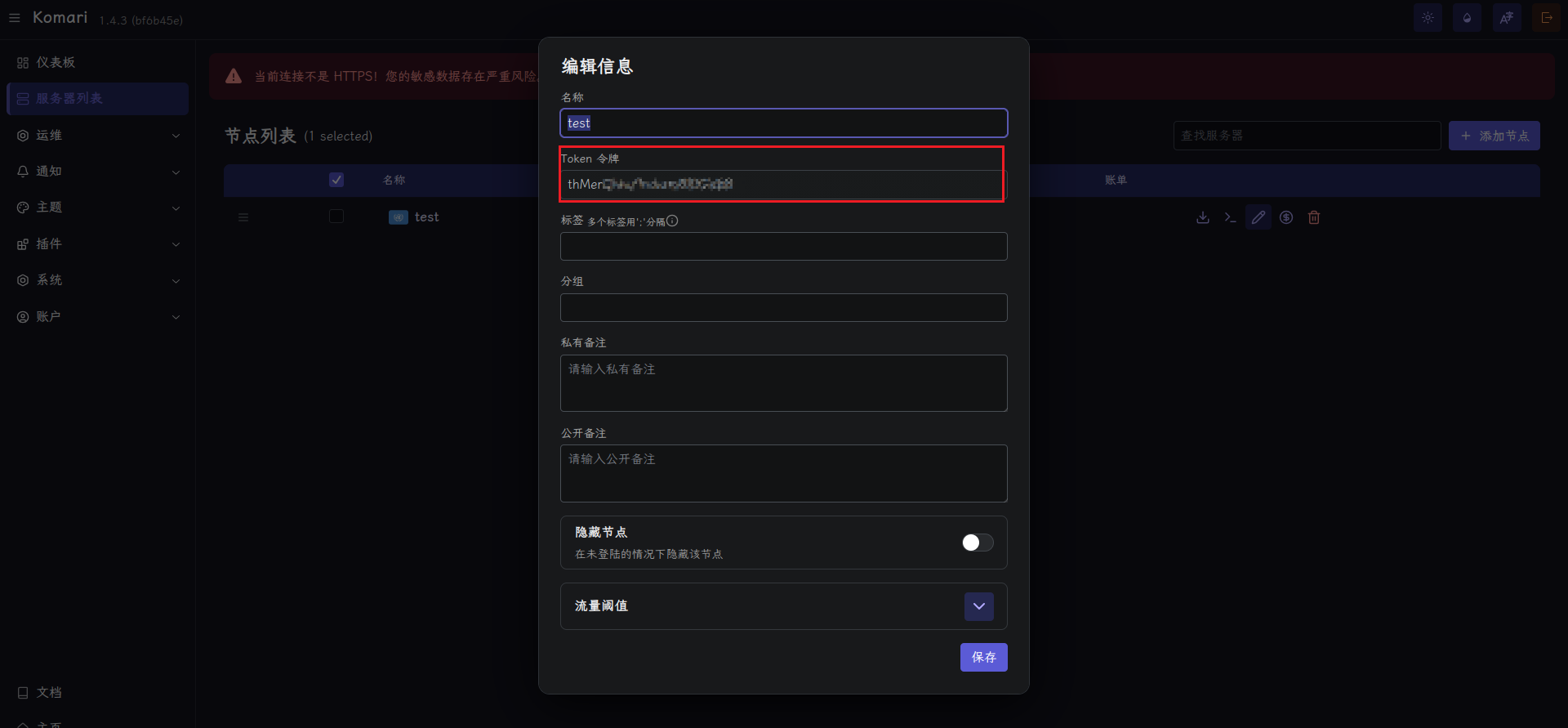Click the 公开备注 textarea

[784, 474]
